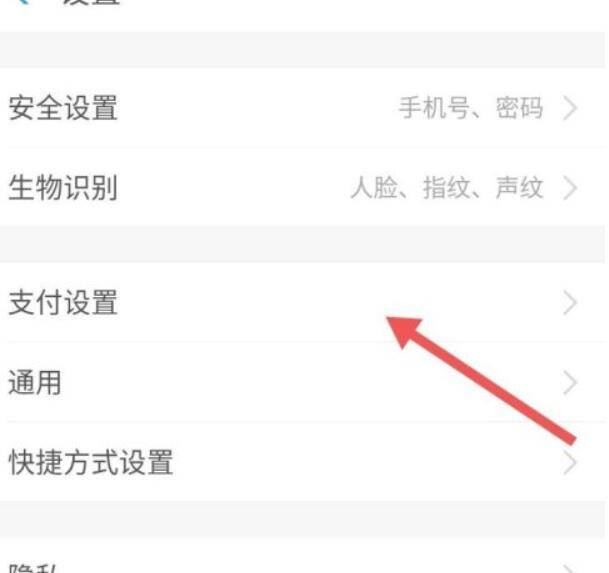Click the chevron beside 快捷方式设置
This screenshot has width=609, height=573.
click(570, 463)
